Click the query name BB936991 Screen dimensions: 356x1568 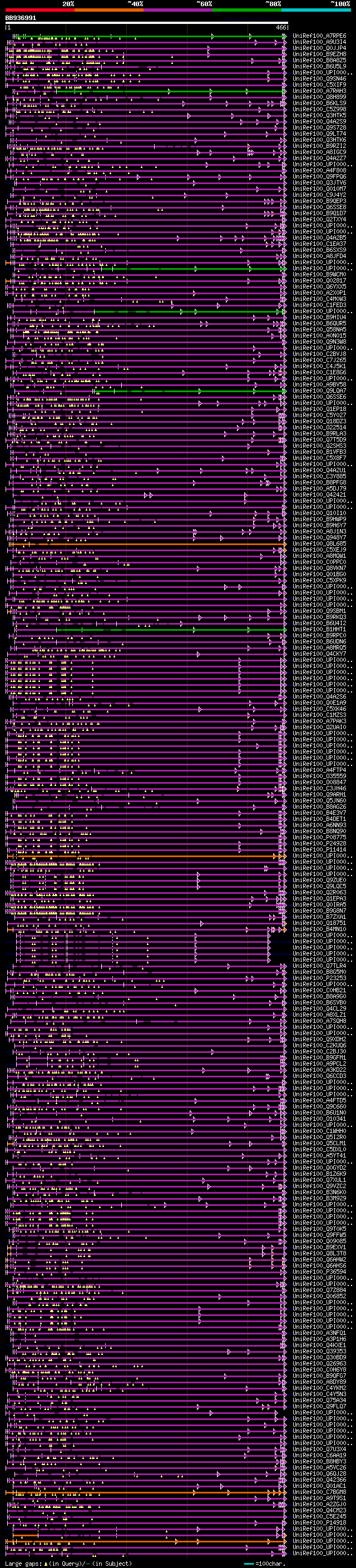[x=21, y=18]
